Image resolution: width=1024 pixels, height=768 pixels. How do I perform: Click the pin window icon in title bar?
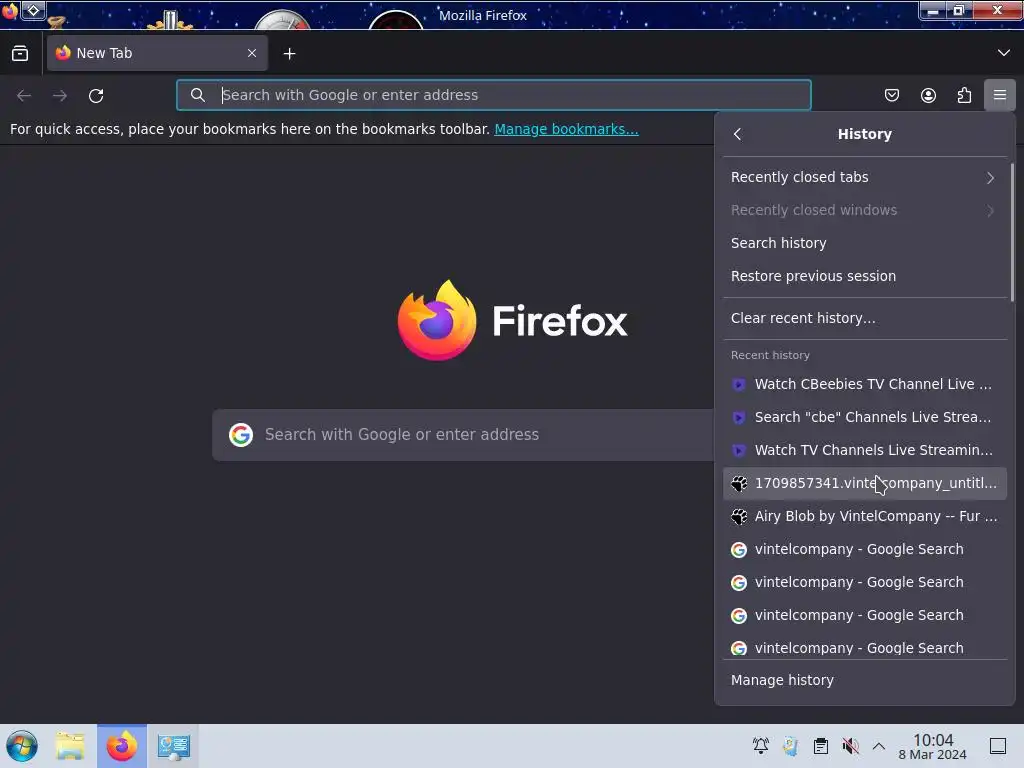click(33, 10)
